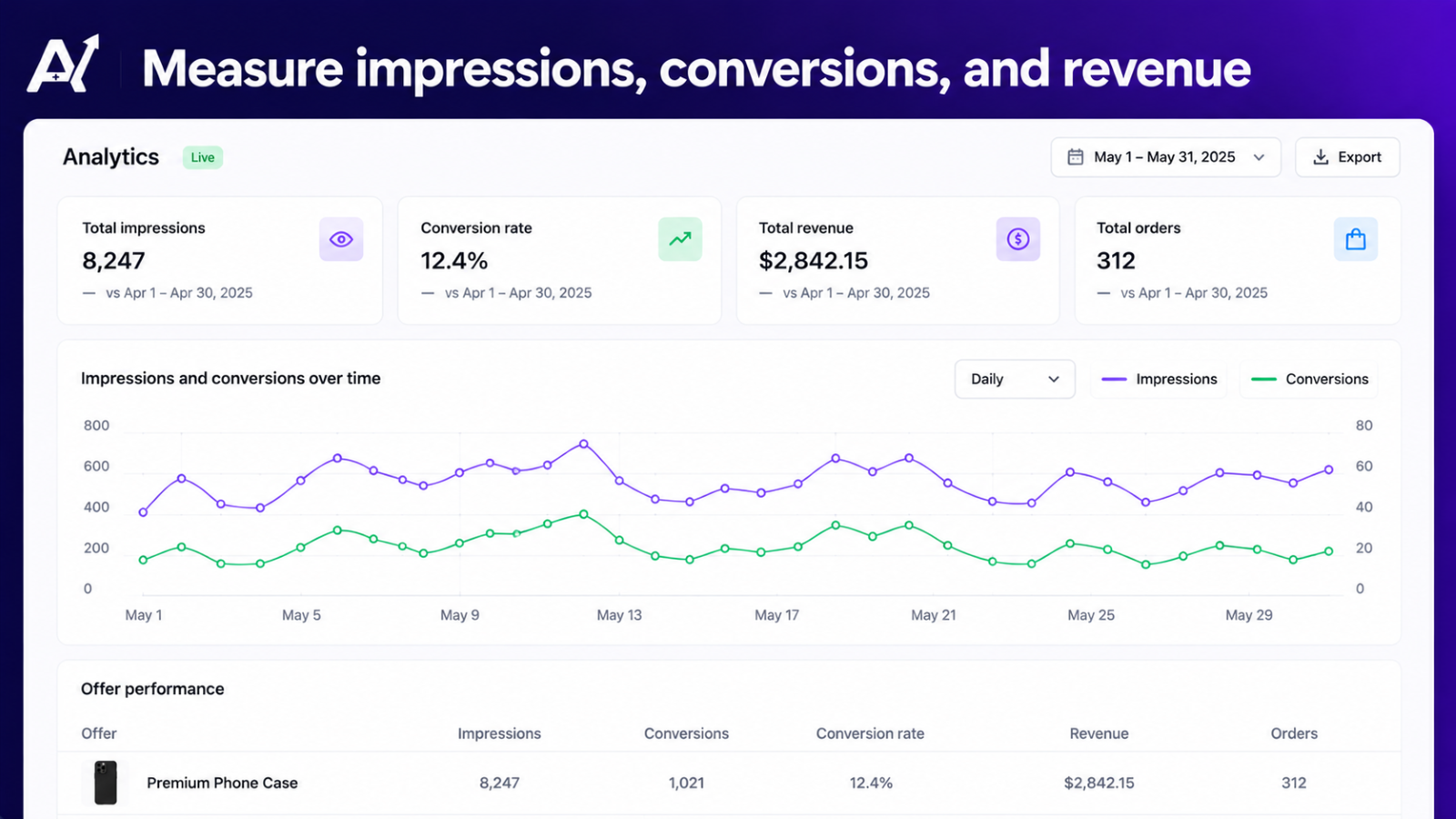1456x819 pixels.
Task: Toggle the Conversions series in chart legend
Action: (1309, 379)
